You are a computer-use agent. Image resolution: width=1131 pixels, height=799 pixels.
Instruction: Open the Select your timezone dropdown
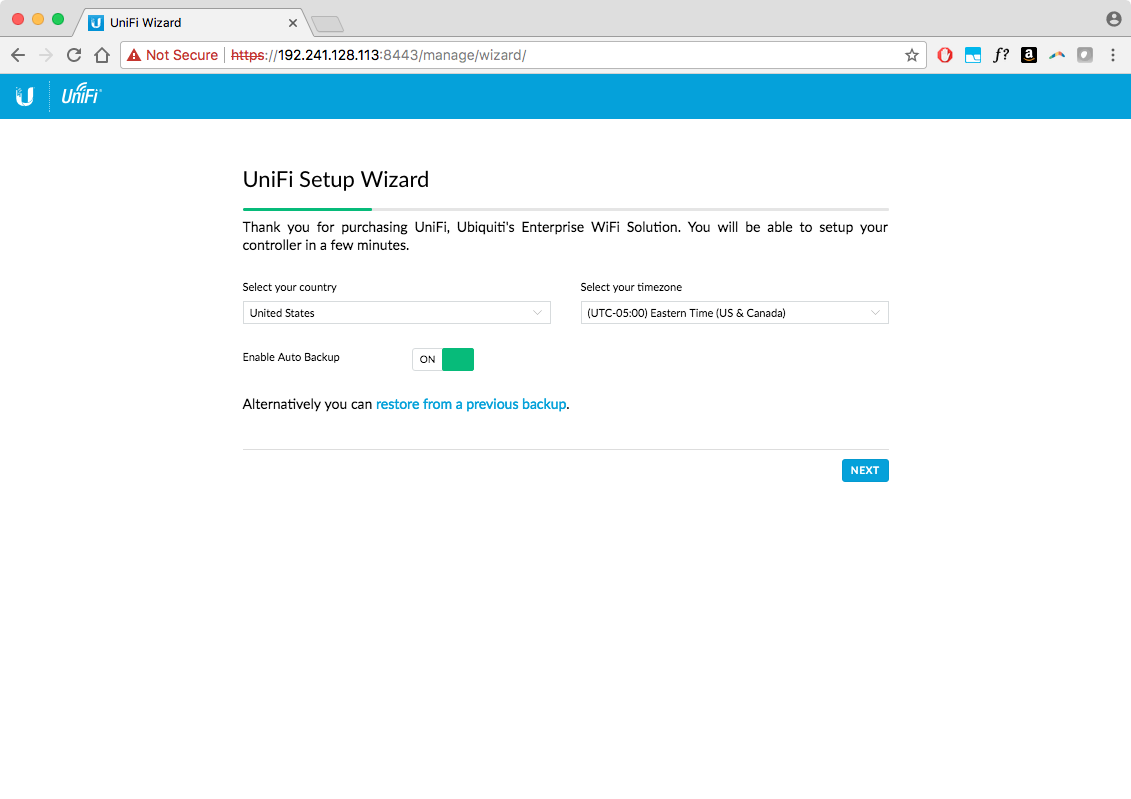pos(734,313)
